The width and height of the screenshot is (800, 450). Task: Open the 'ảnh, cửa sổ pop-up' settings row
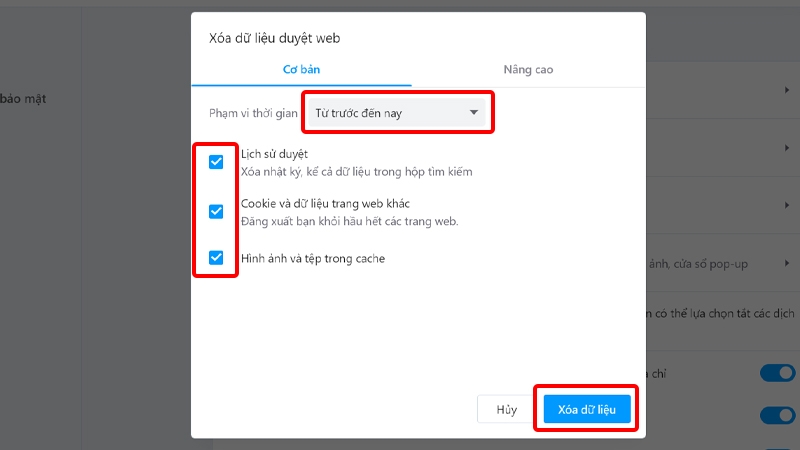(710, 264)
